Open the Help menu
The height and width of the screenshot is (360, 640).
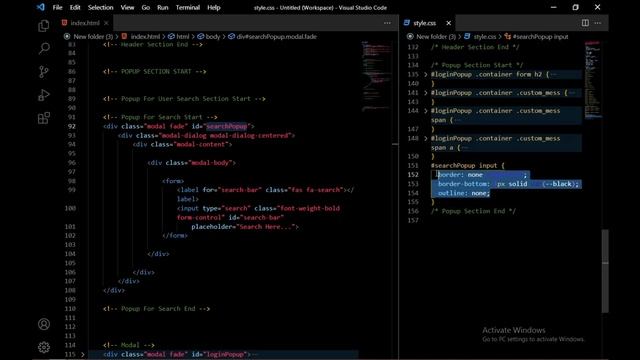point(213,7)
